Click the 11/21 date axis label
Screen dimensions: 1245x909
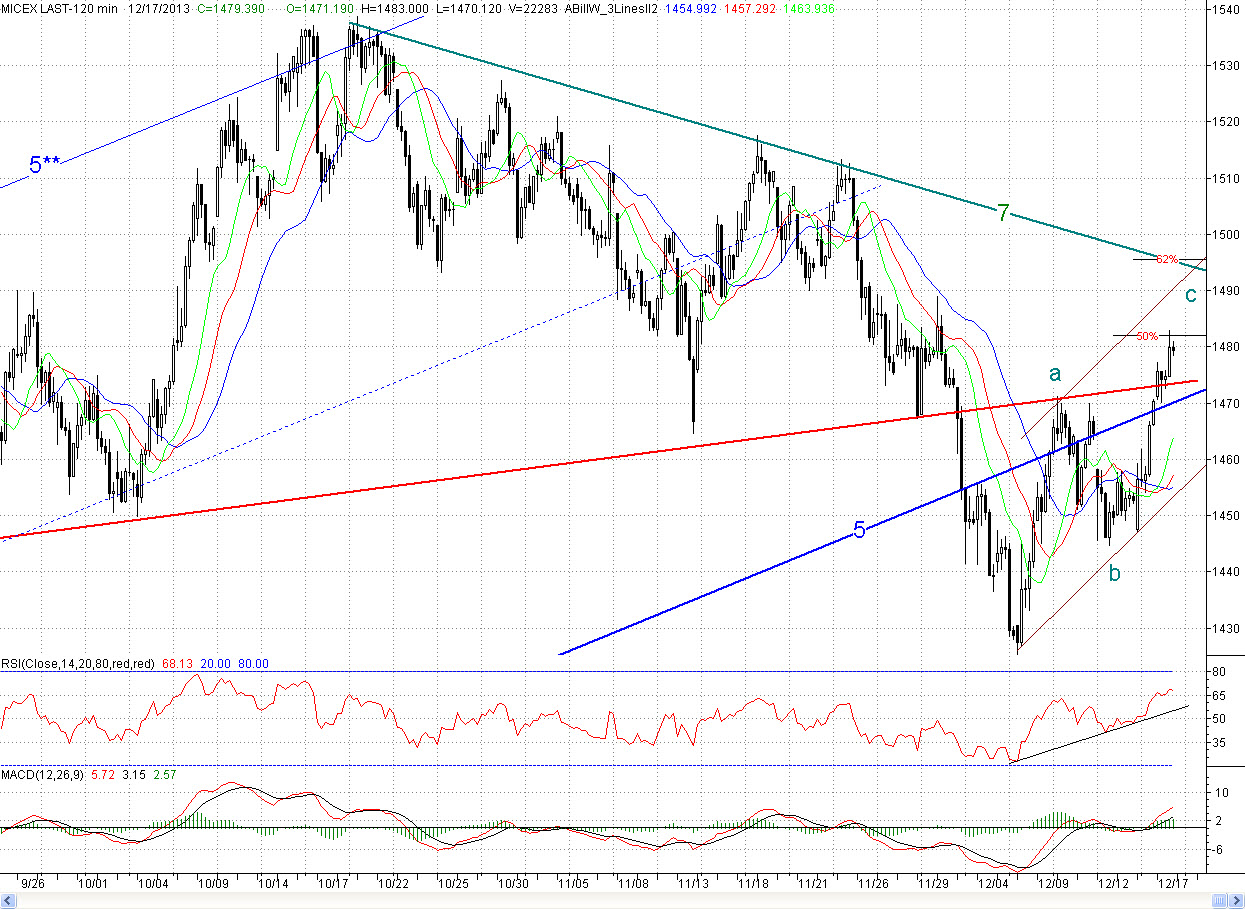814,884
